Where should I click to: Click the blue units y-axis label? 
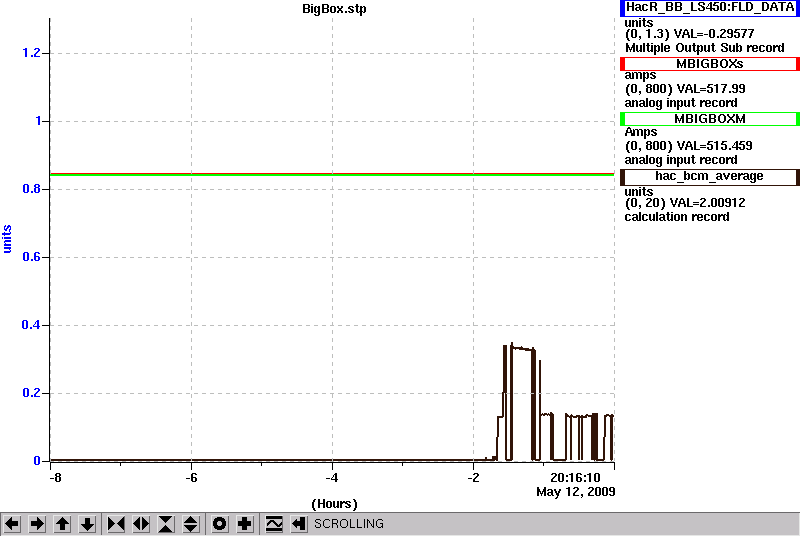tap(7, 239)
